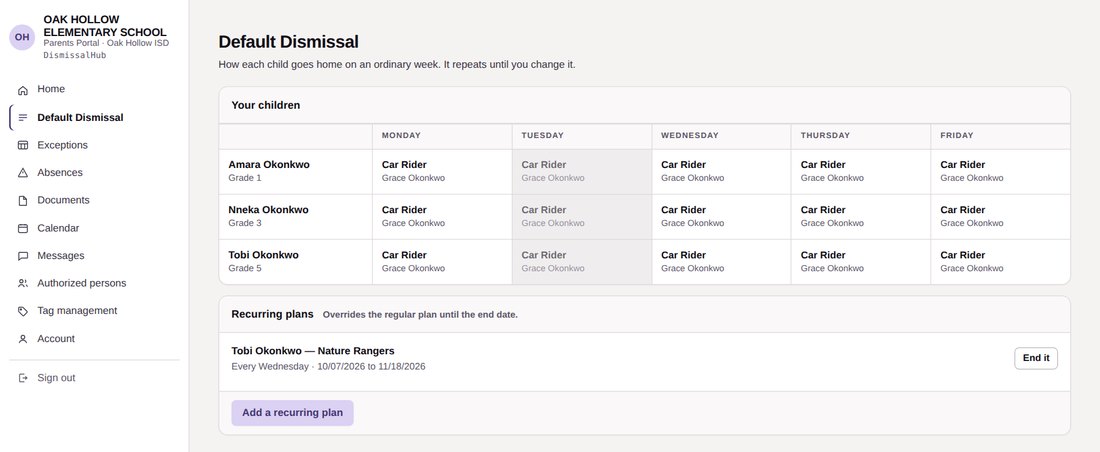The width and height of the screenshot is (1100, 452).
Task: Click the Home house icon
Action: click(22, 90)
